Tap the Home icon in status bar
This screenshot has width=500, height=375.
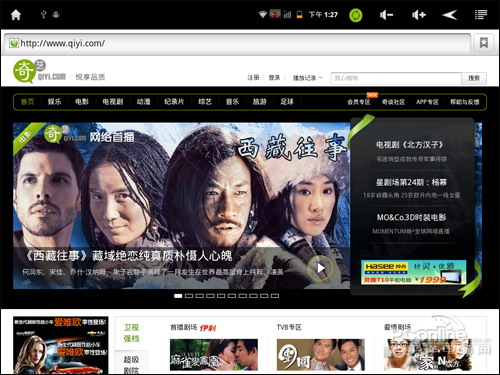coord(16,15)
